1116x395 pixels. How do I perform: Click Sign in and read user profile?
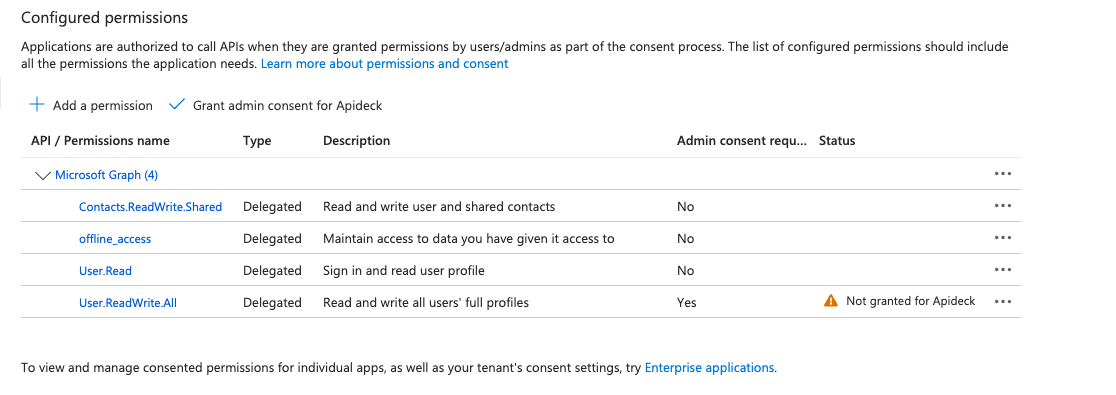404,270
